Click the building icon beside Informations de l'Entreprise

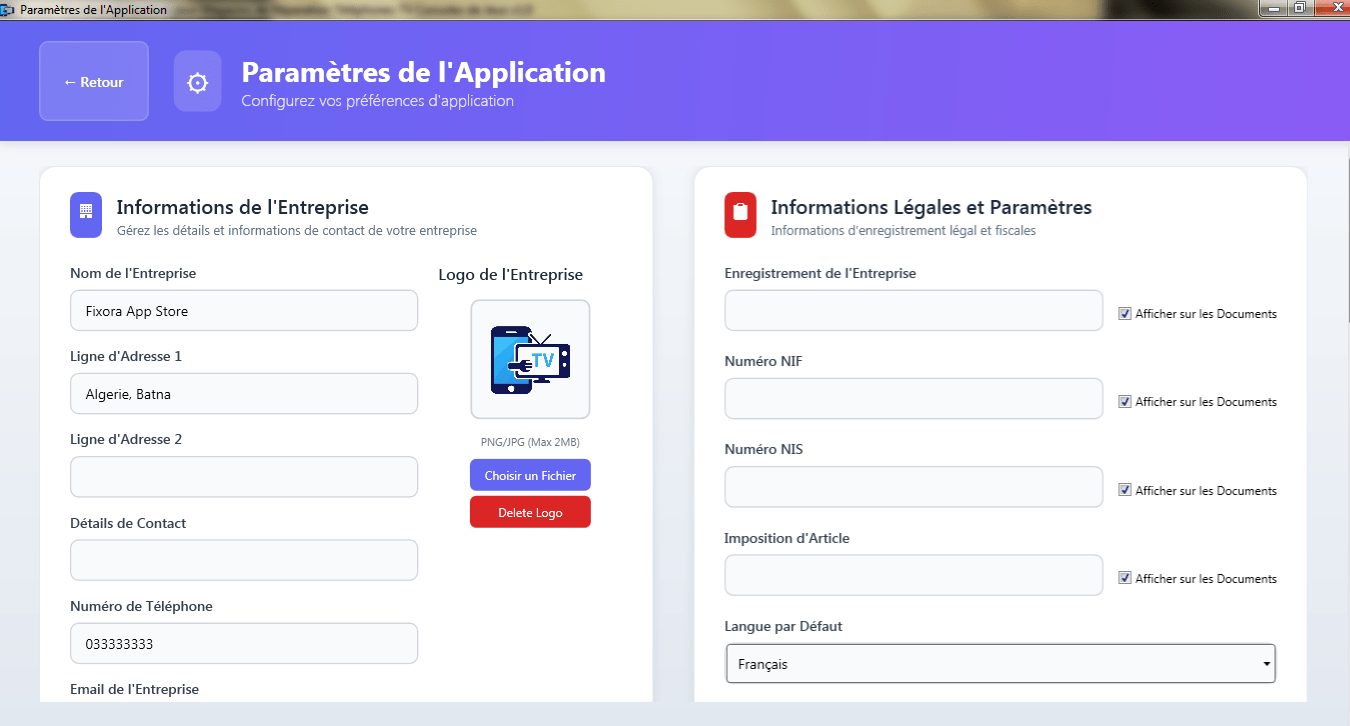click(86, 214)
